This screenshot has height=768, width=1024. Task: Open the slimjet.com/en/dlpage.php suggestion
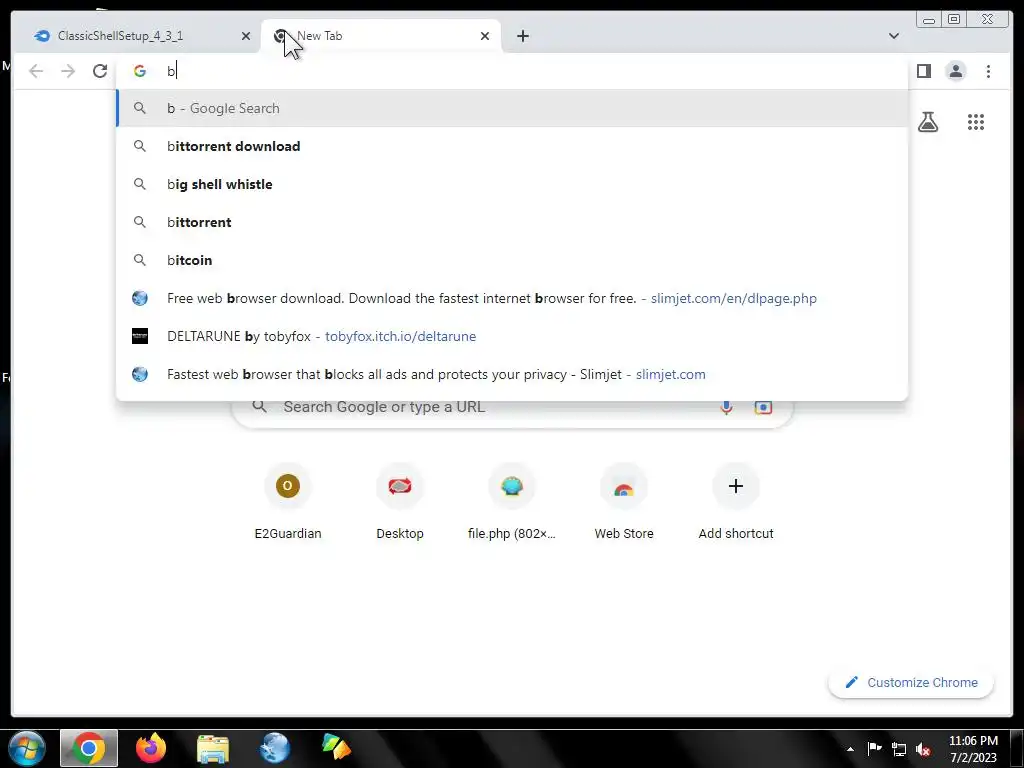point(512,298)
